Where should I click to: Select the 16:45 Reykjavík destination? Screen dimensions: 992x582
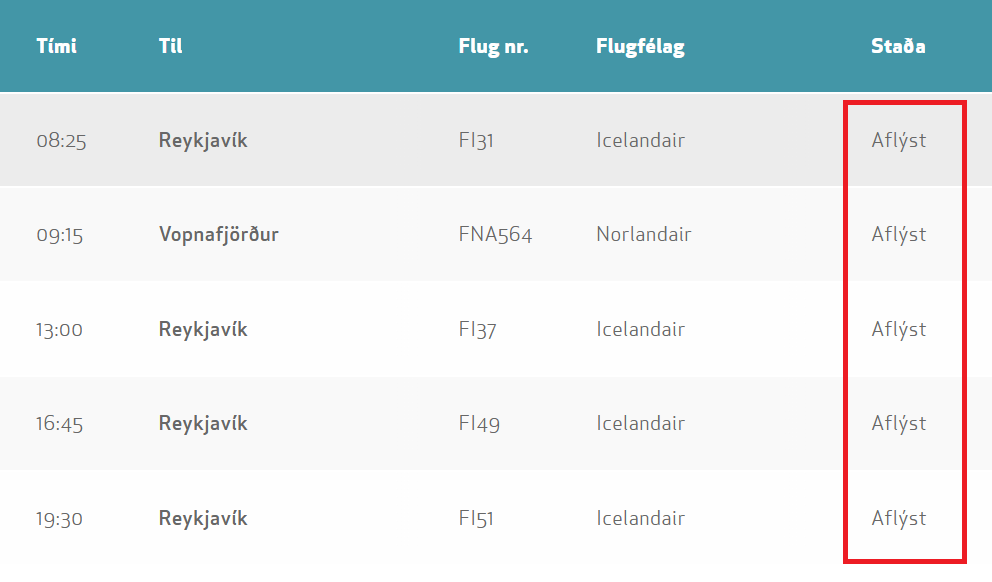203,423
